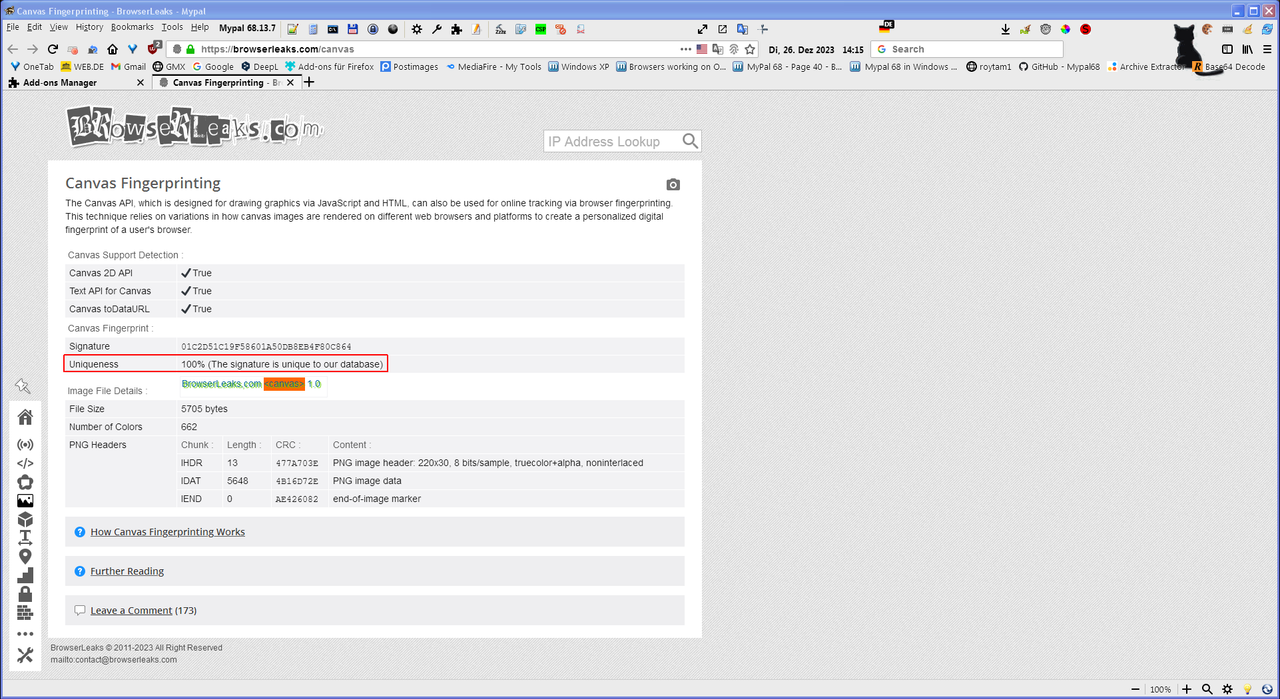Open Leave a Comment link

(132, 610)
